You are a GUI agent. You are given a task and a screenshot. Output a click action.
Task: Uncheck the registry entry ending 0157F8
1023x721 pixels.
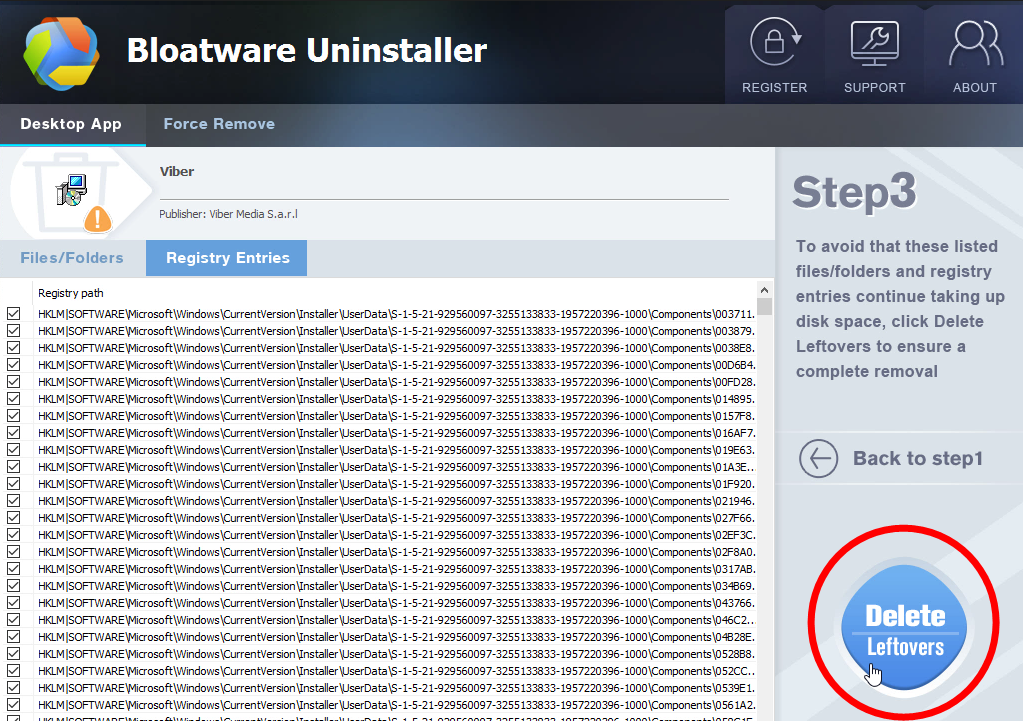[13, 416]
